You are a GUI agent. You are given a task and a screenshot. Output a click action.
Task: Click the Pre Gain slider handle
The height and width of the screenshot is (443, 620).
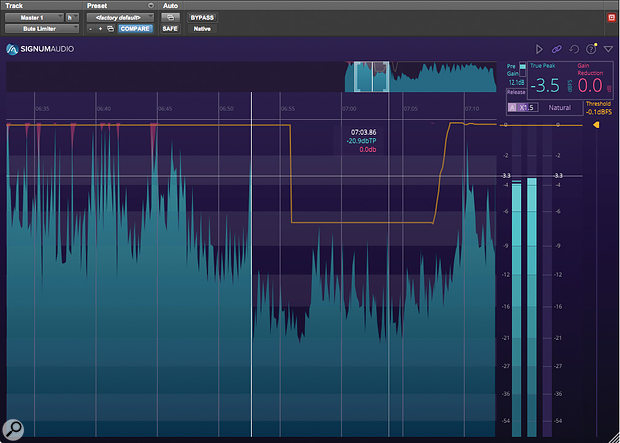click(x=523, y=67)
